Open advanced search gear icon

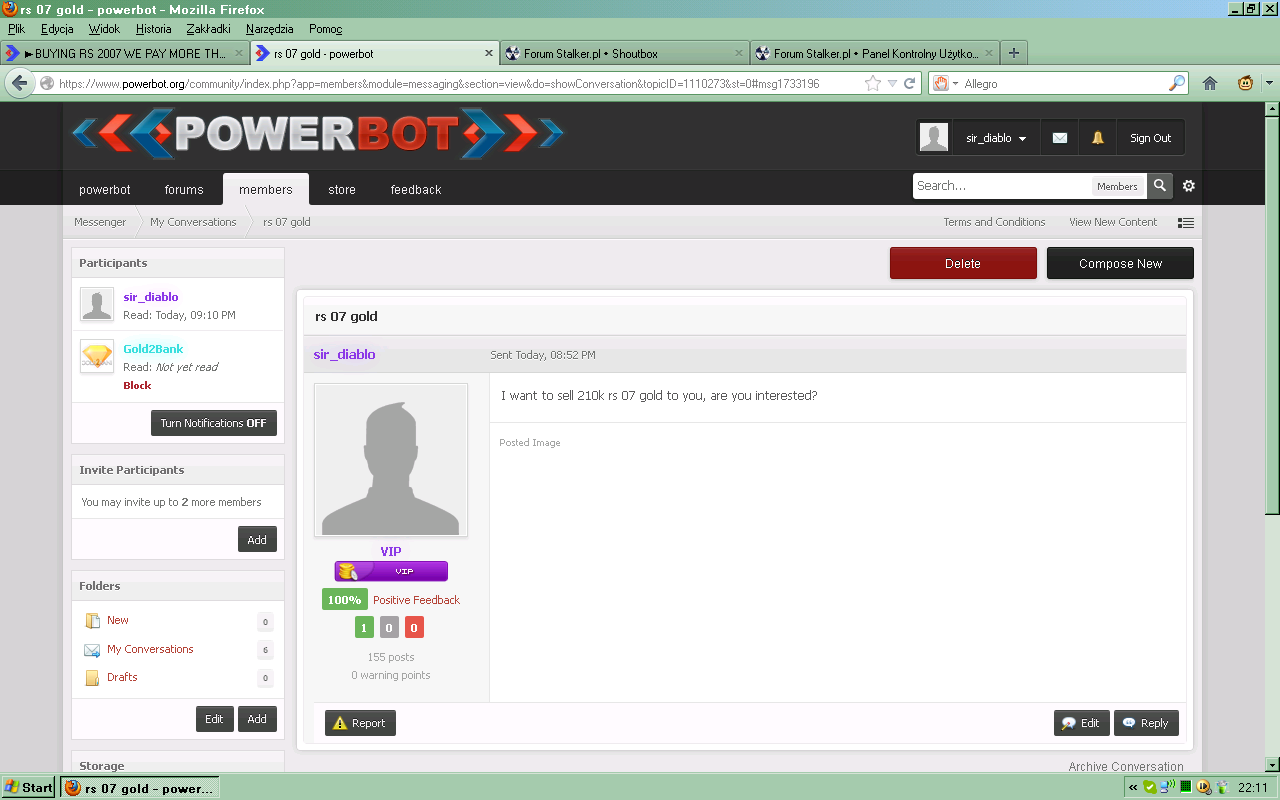pyautogui.click(x=1188, y=186)
